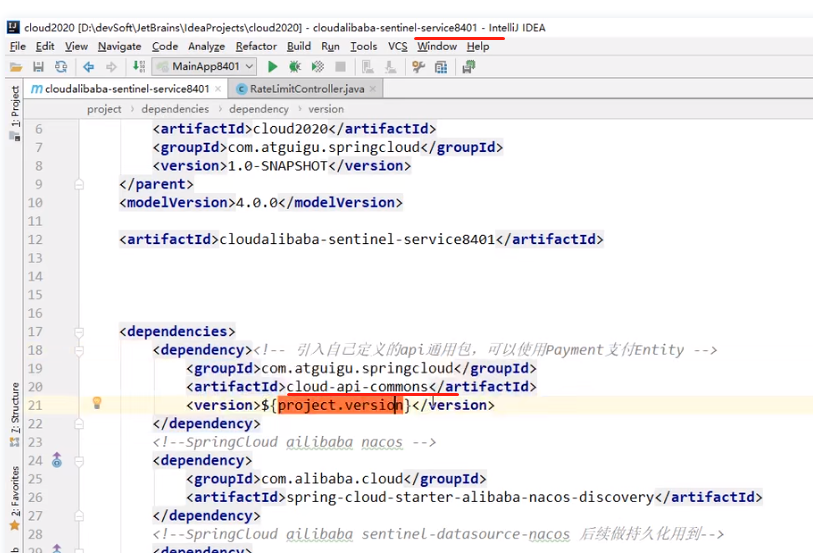Collapse the nacos dependency fold at line 24
Image resolution: width=813 pixels, height=553 pixels.
pos(79,461)
